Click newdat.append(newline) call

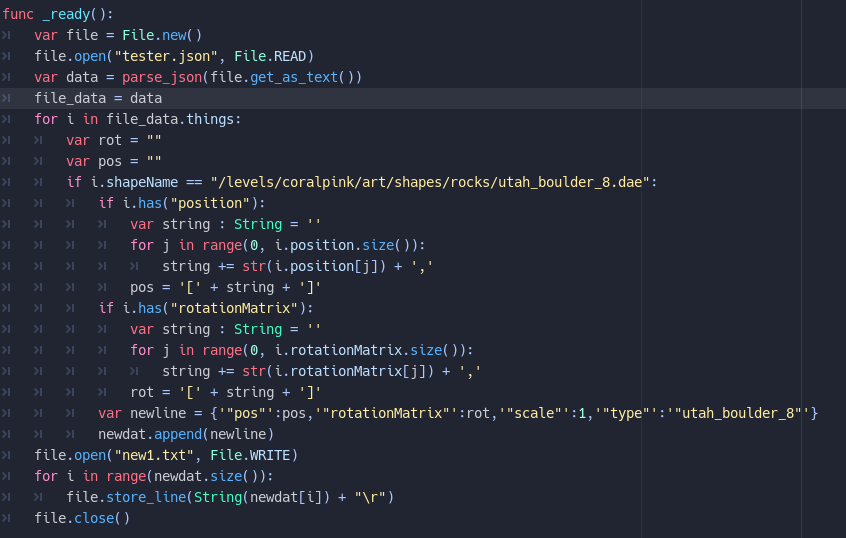click(186, 435)
